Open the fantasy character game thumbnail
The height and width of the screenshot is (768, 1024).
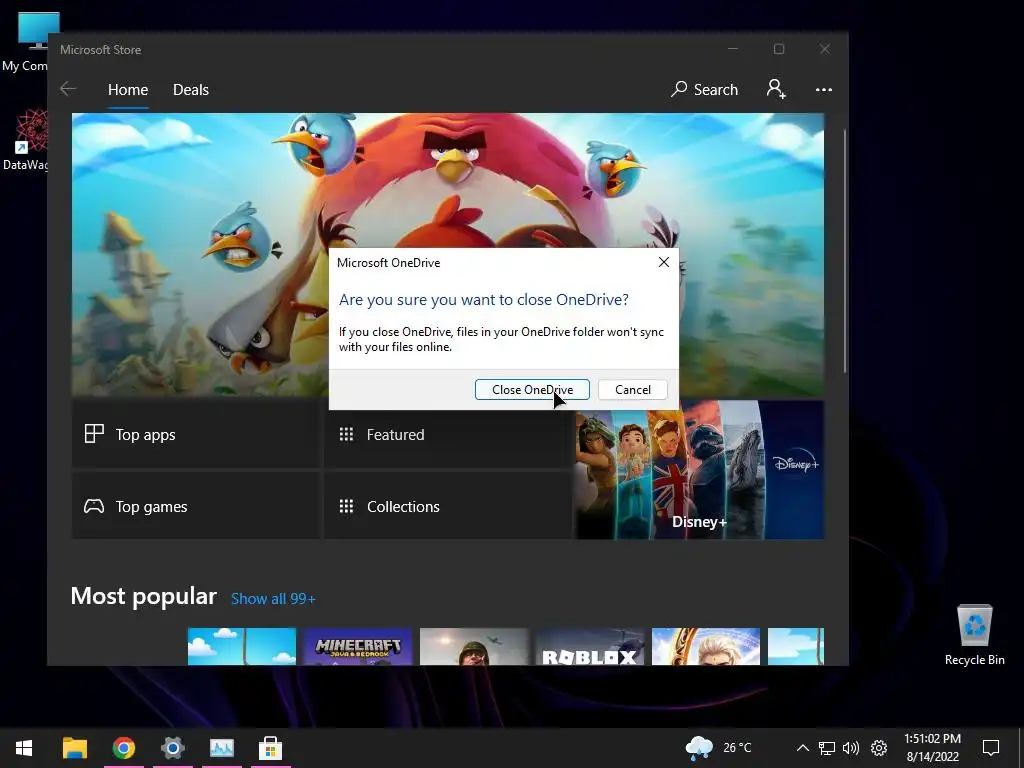pyautogui.click(x=706, y=647)
